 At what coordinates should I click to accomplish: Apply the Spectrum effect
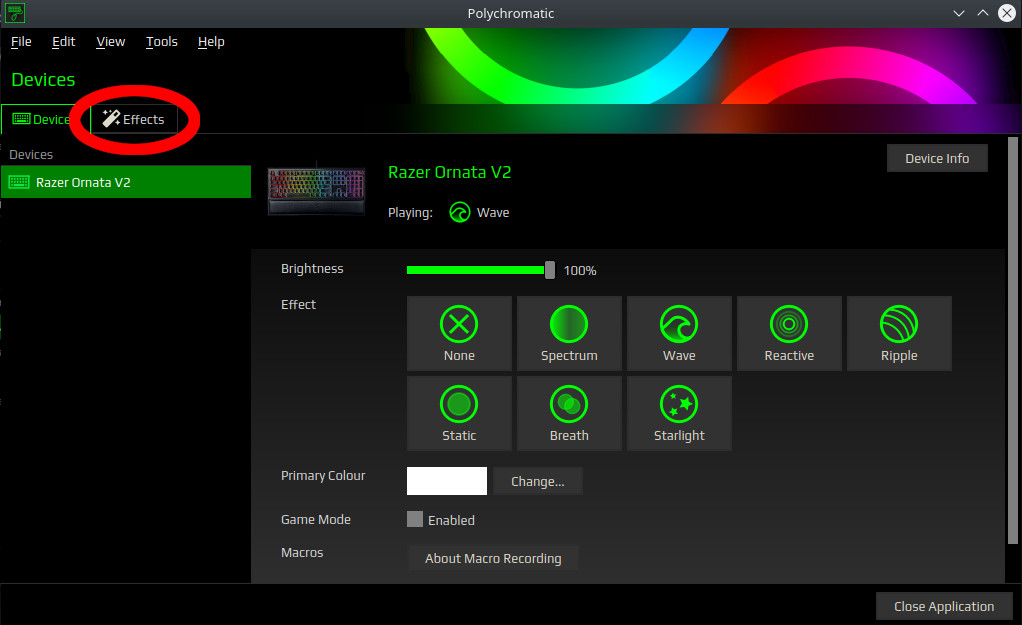click(x=569, y=334)
